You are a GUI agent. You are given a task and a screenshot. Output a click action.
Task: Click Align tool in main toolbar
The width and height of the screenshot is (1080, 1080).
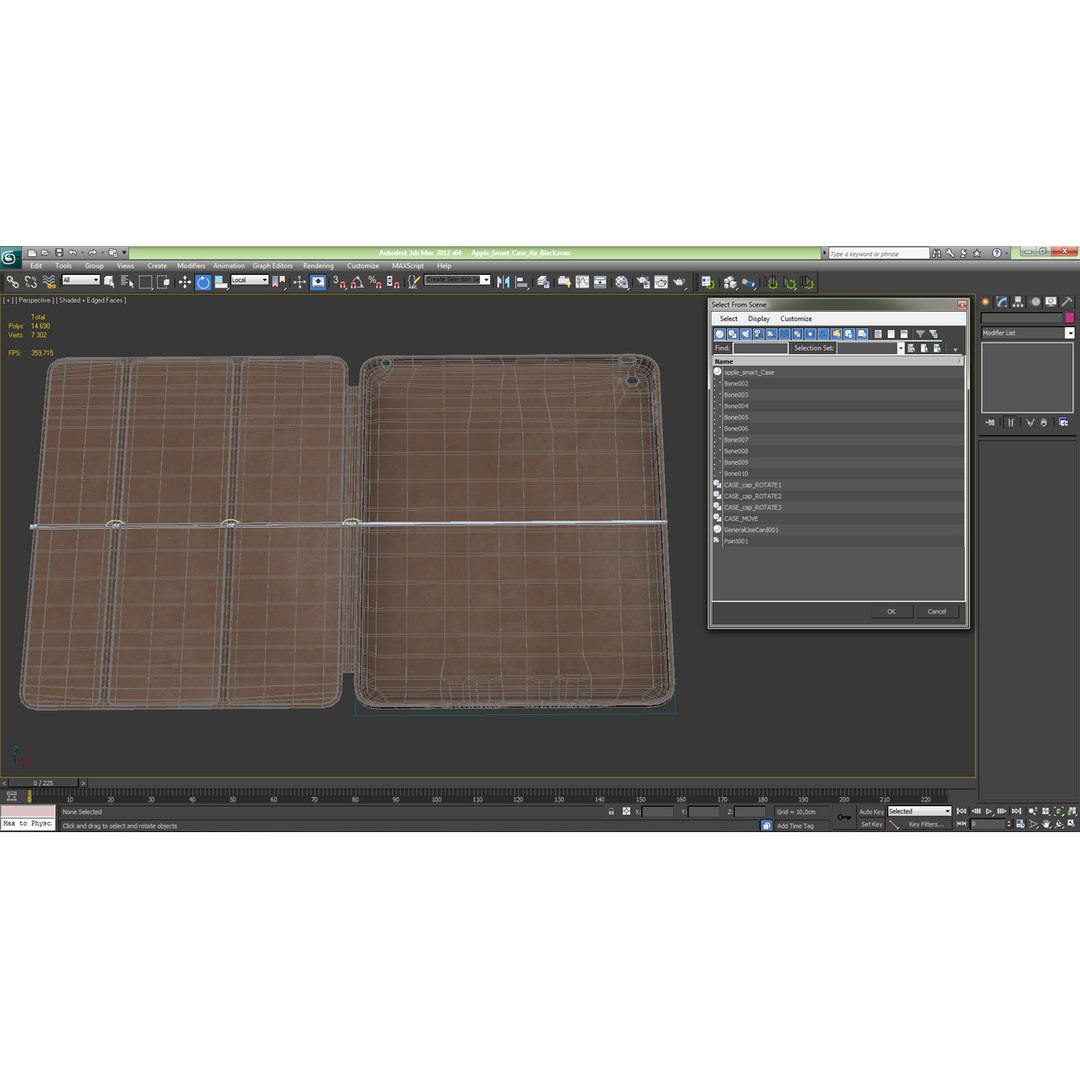[521, 282]
